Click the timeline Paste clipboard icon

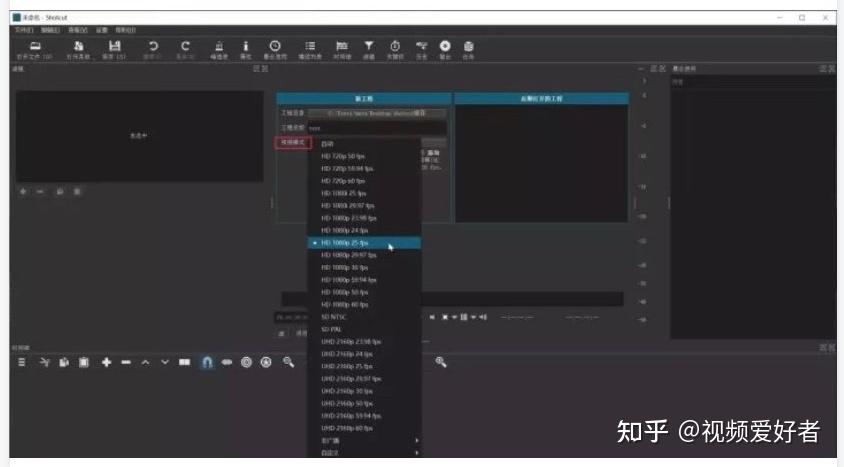[x=84, y=362]
